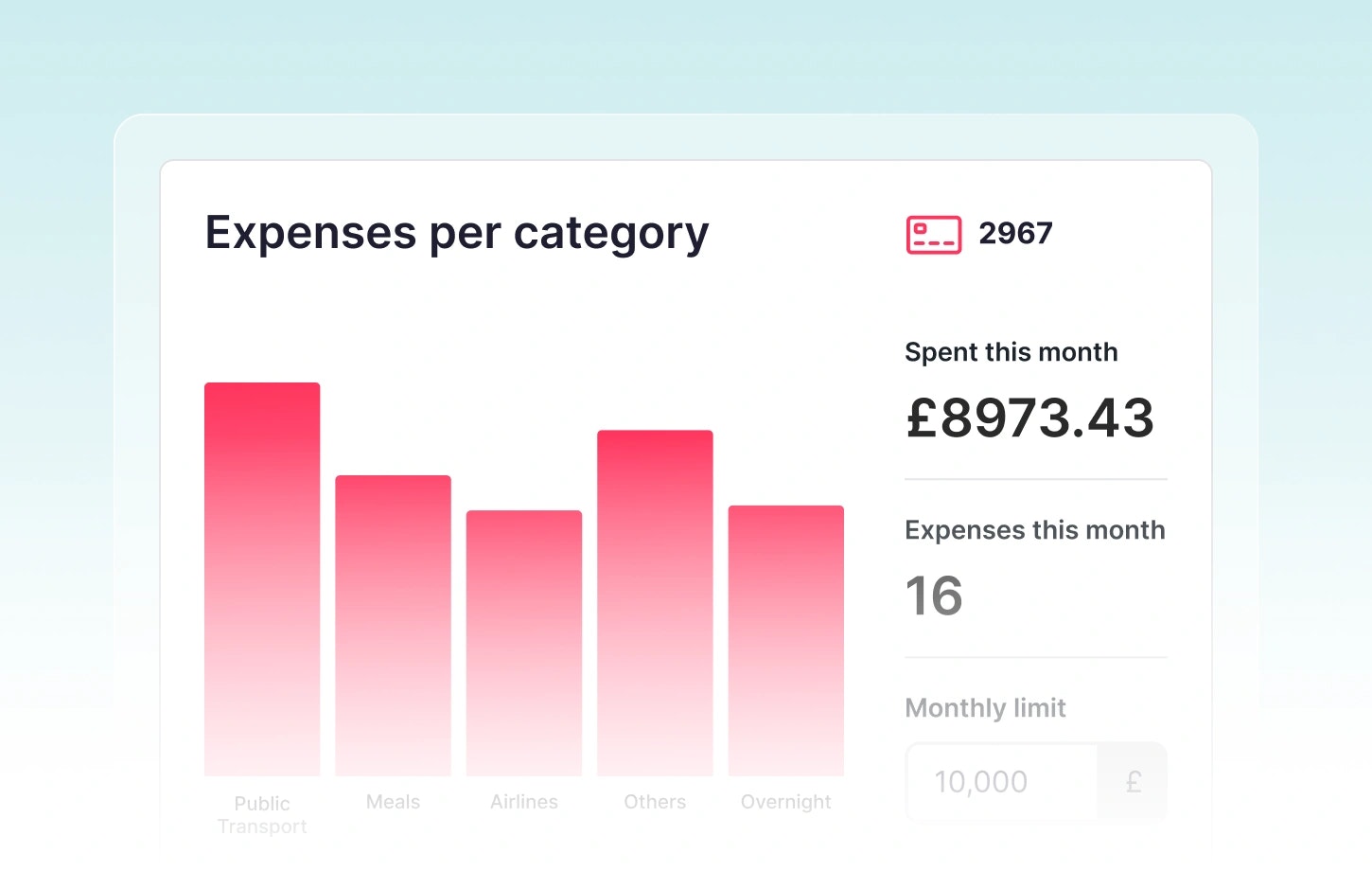Click the Public Transport axis label

tap(262, 814)
